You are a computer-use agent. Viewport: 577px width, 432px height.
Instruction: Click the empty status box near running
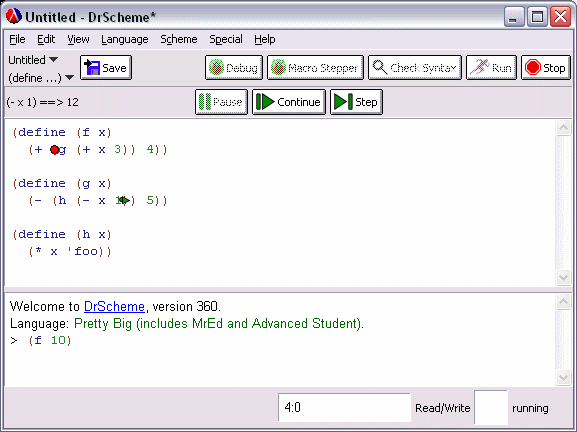coord(491,407)
